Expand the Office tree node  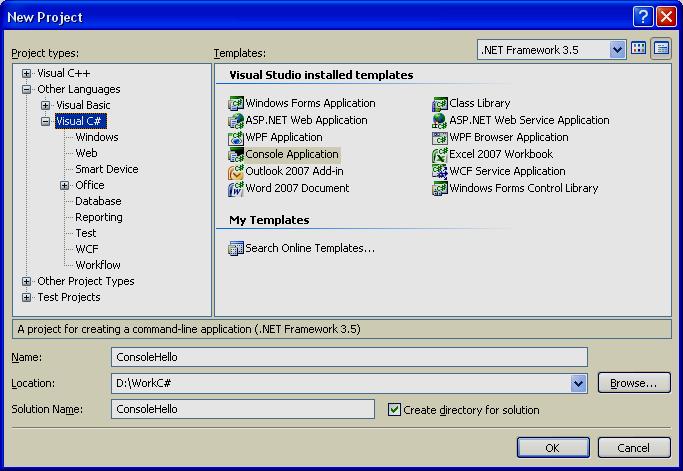point(64,186)
